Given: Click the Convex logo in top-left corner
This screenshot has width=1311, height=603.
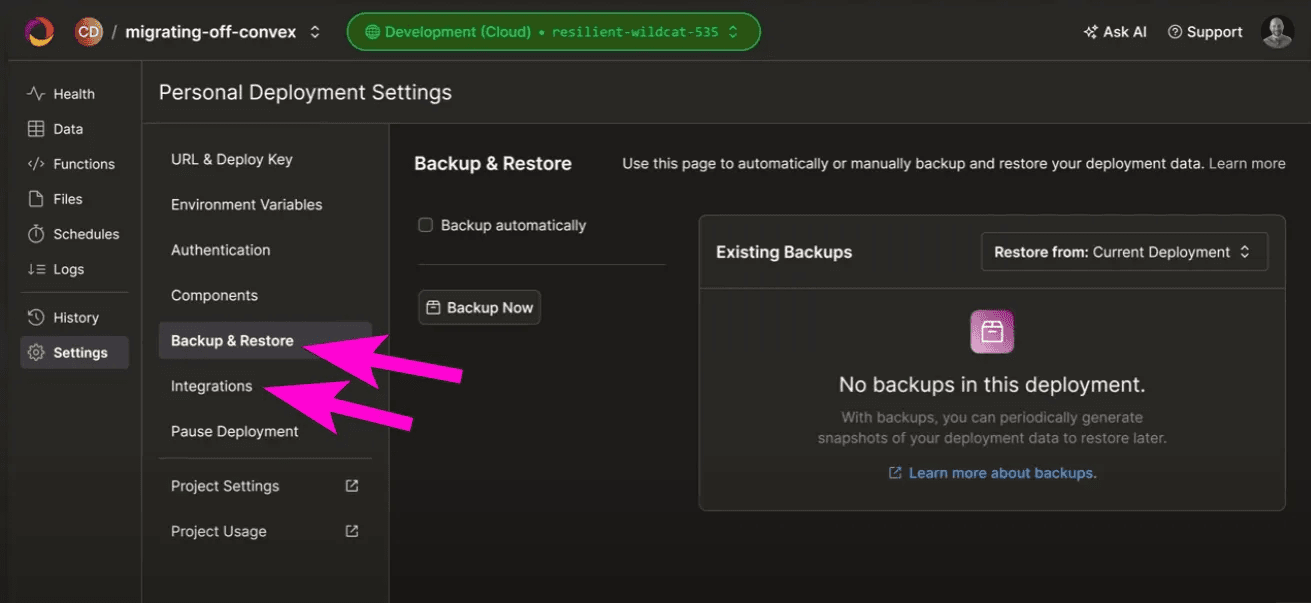Looking at the screenshot, I should tap(39, 32).
